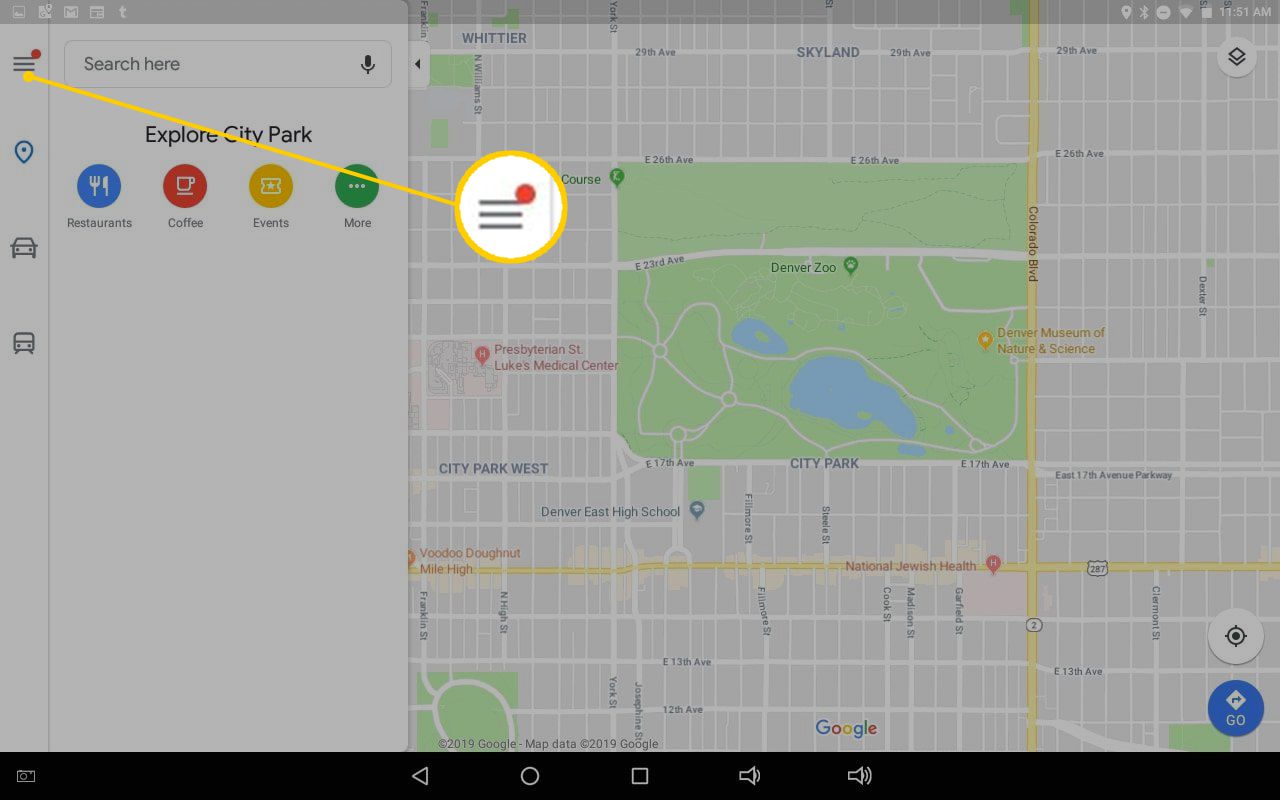Select the Transit bus tab
This screenshot has width=1280, height=800.
point(24,343)
